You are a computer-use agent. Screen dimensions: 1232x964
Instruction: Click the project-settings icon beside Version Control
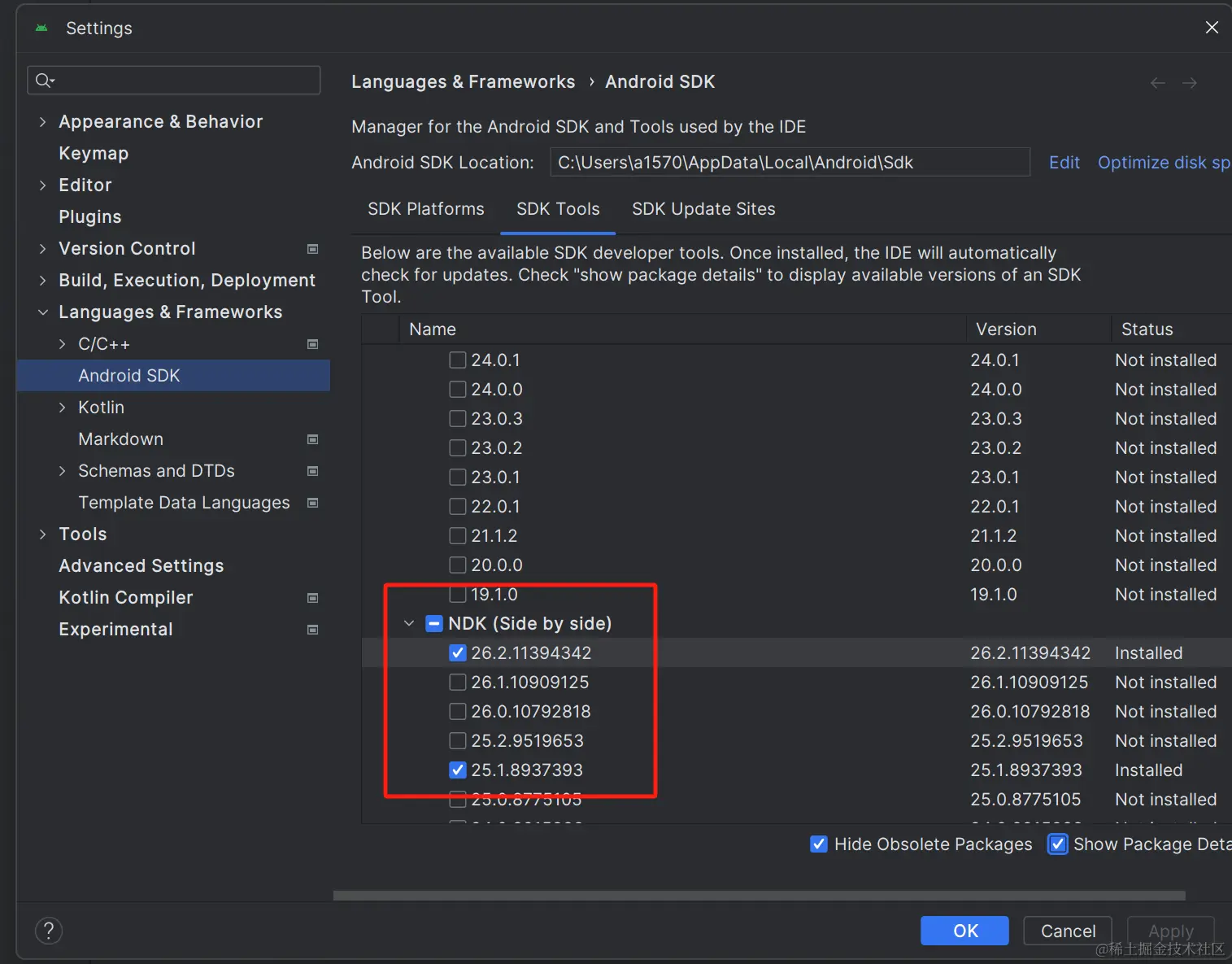(x=312, y=249)
